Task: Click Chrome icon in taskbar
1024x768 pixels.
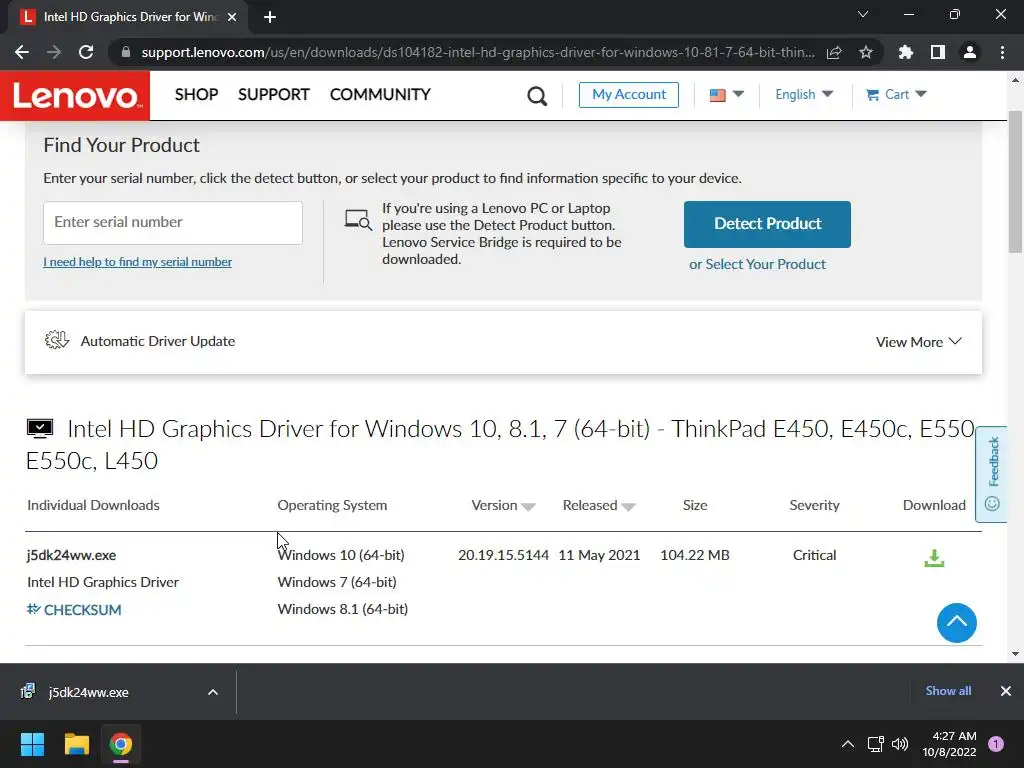Action: [121, 744]
